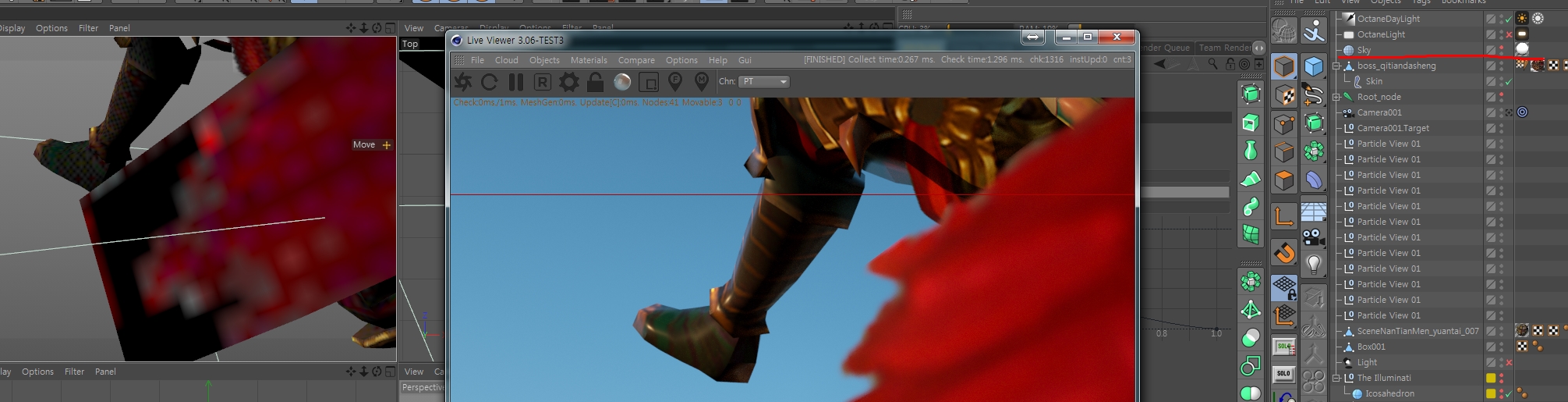Viewport: 1568px width, 402px height.
Task: Expand the boss_qitiandasheng object tree
Action: tap(1336, 66)
